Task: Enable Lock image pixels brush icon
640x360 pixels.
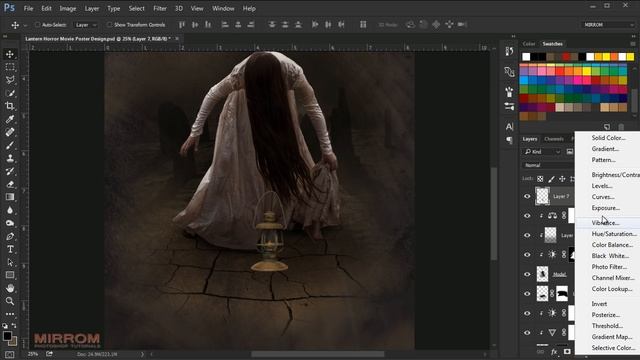Action: (551, 179)
